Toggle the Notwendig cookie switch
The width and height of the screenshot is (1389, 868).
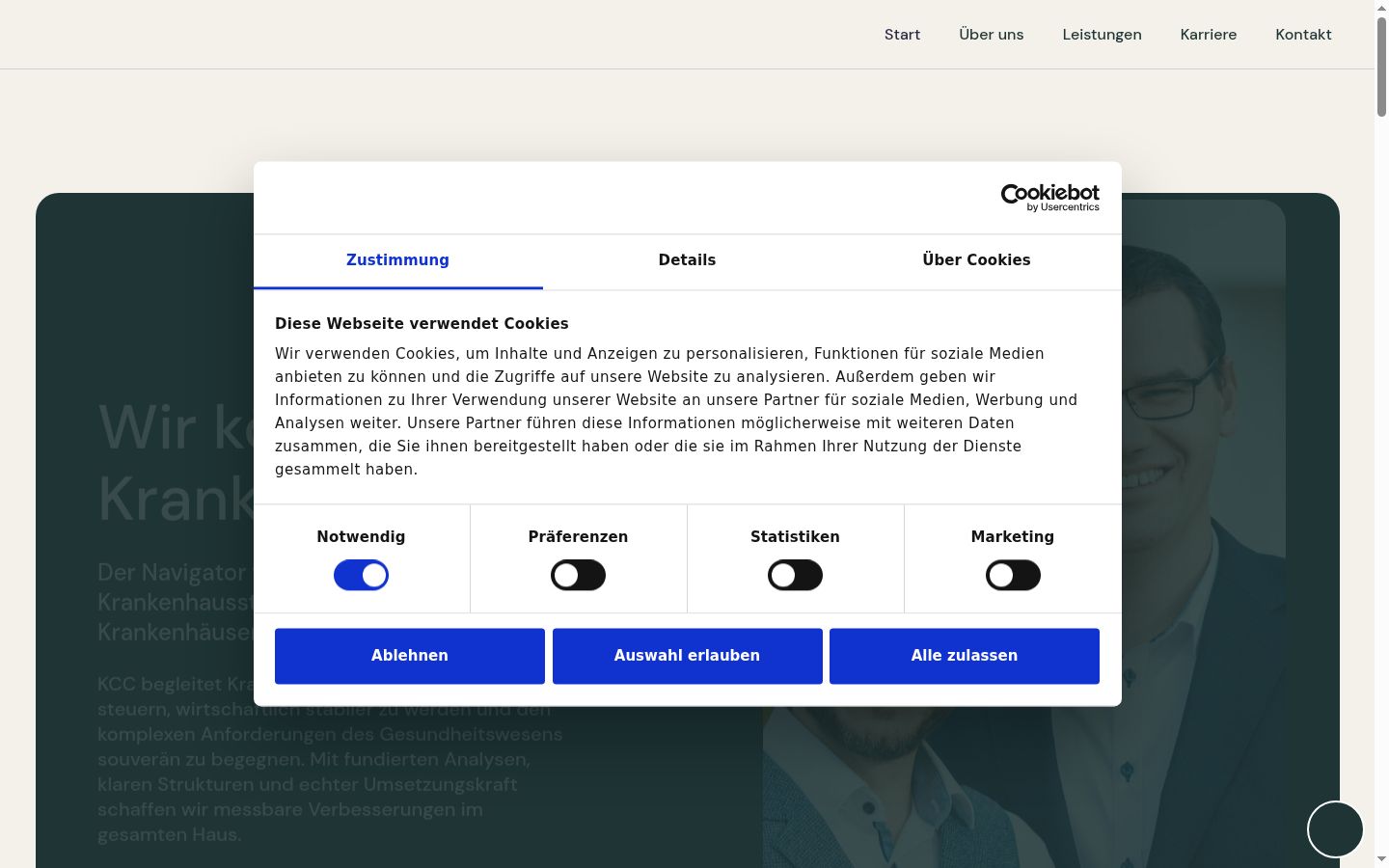point(361,576)
